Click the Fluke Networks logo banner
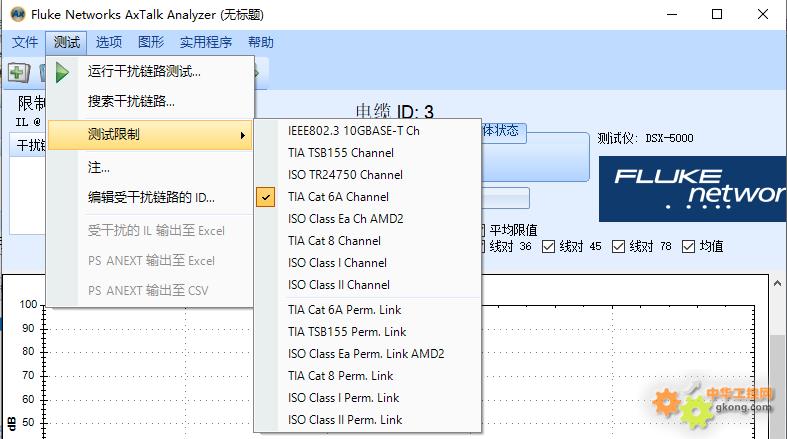Image resolution: width=787 pixels, height=439 pixels. pos(692,188)
